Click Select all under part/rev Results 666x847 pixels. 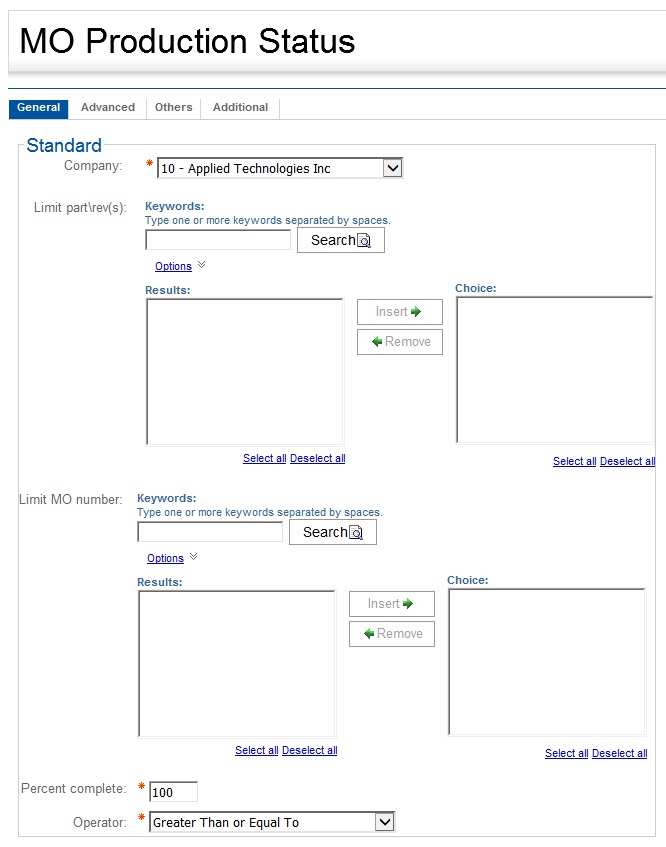264,459
